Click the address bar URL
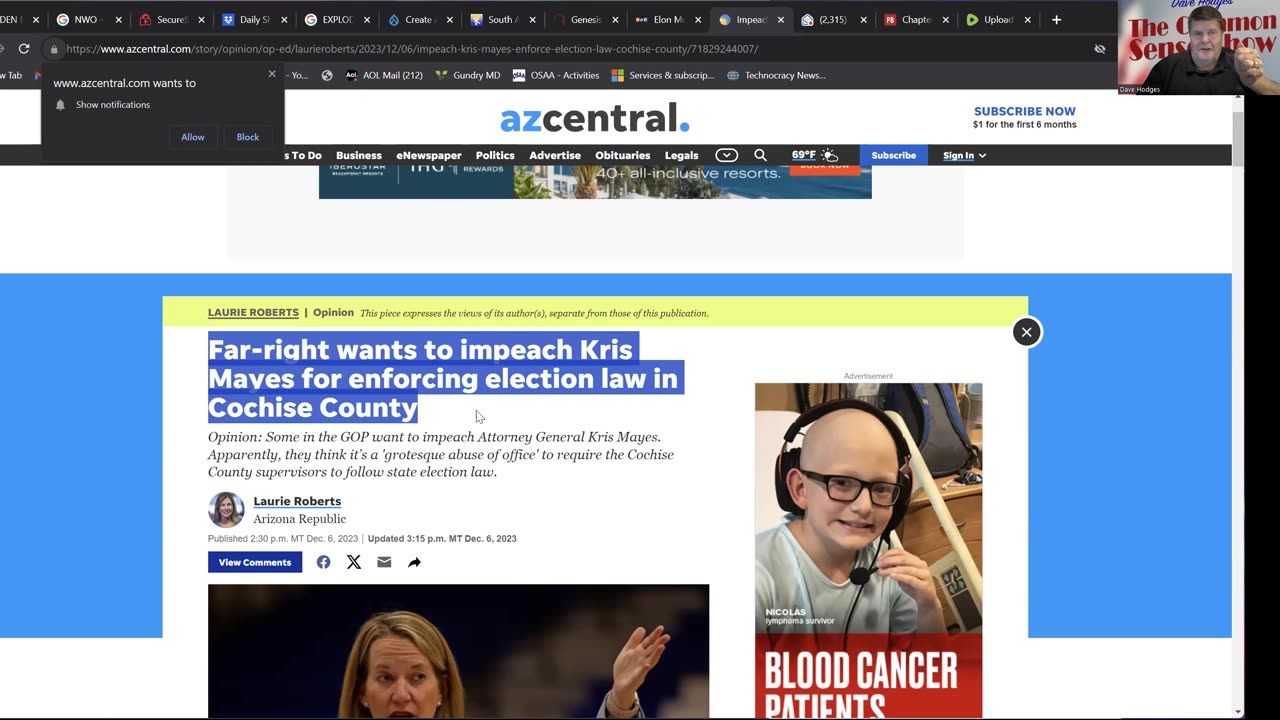Image resolution: width=1280 pixels, height=720 pixels. click(x=412, y=49)
